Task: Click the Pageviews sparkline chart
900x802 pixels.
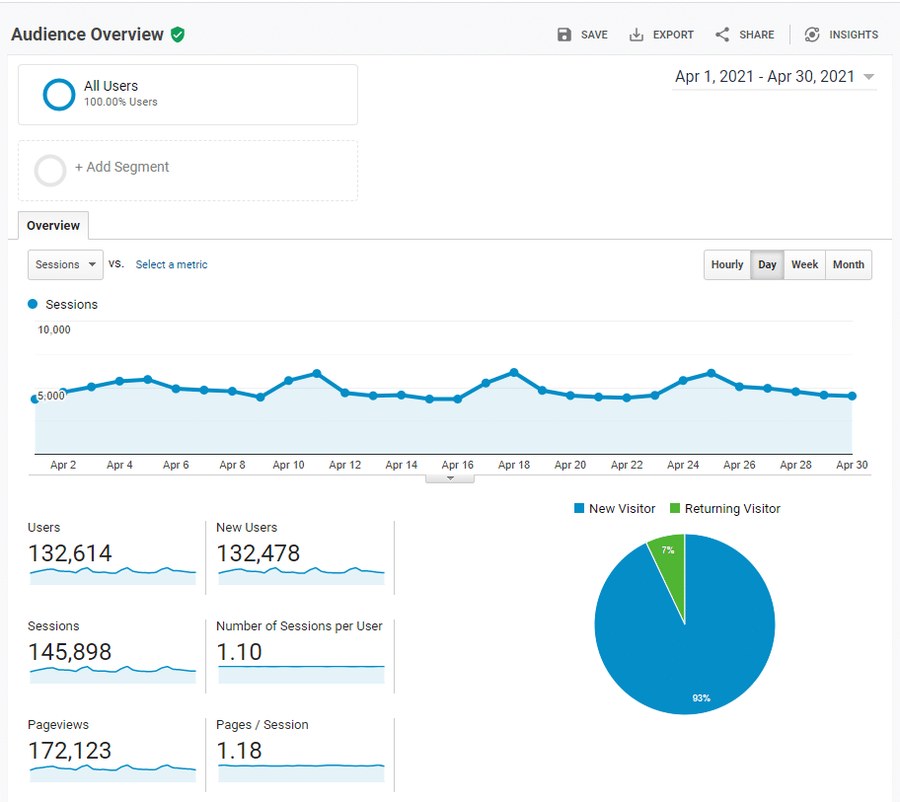Action: coord(113,773)
